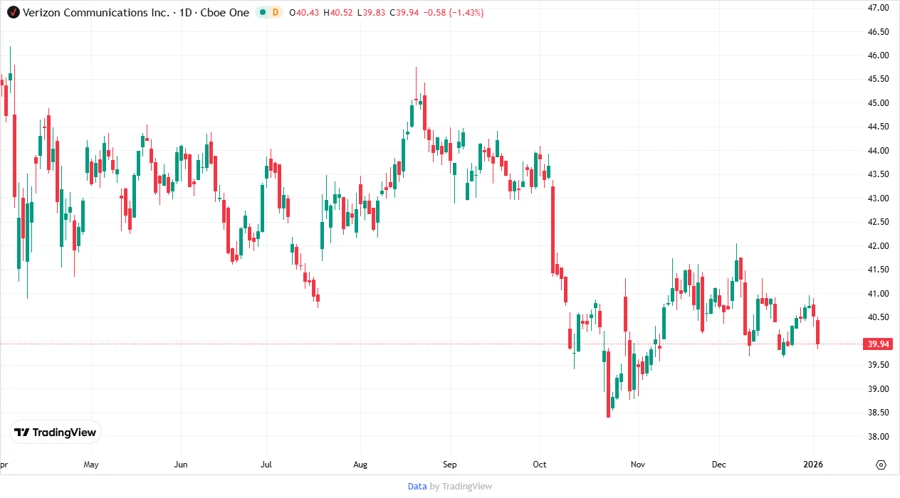The height and width of the screenshot is (498, 900).
Task: Click the Dec label on time axis
Action: pos(718,464)
